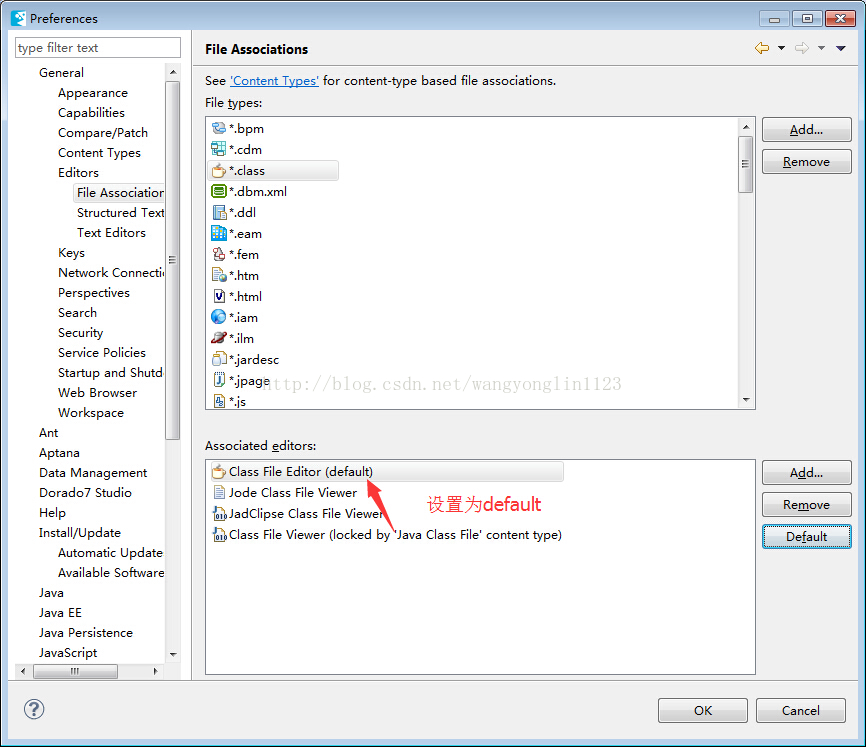Click Remove next to Associated editors
Screen dimensions: 866x747
pos(806,505)
